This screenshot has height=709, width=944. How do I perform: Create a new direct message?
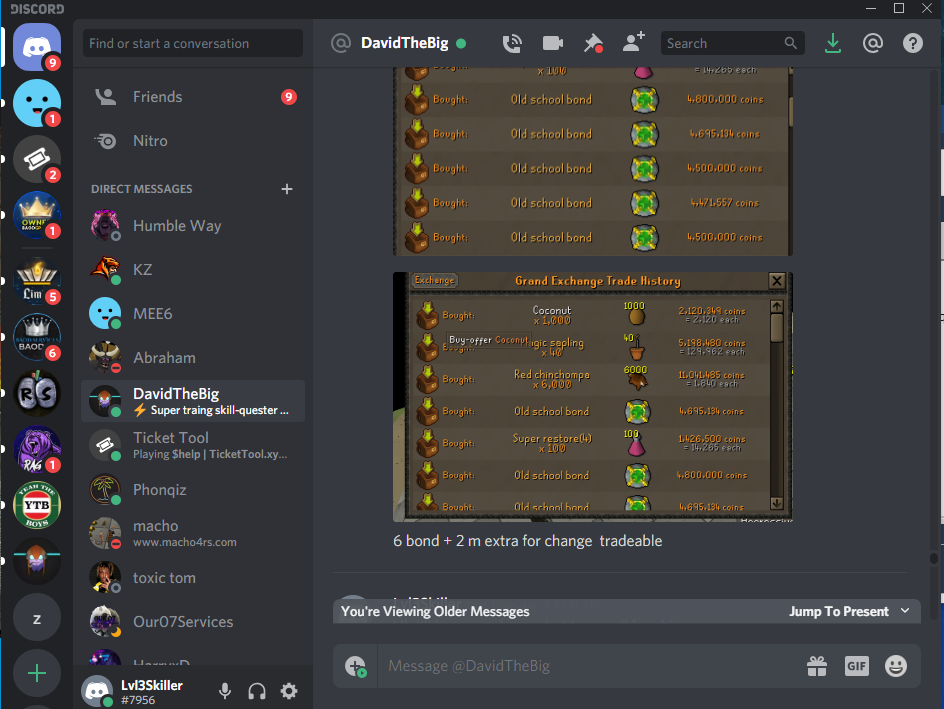coord(287,189)
